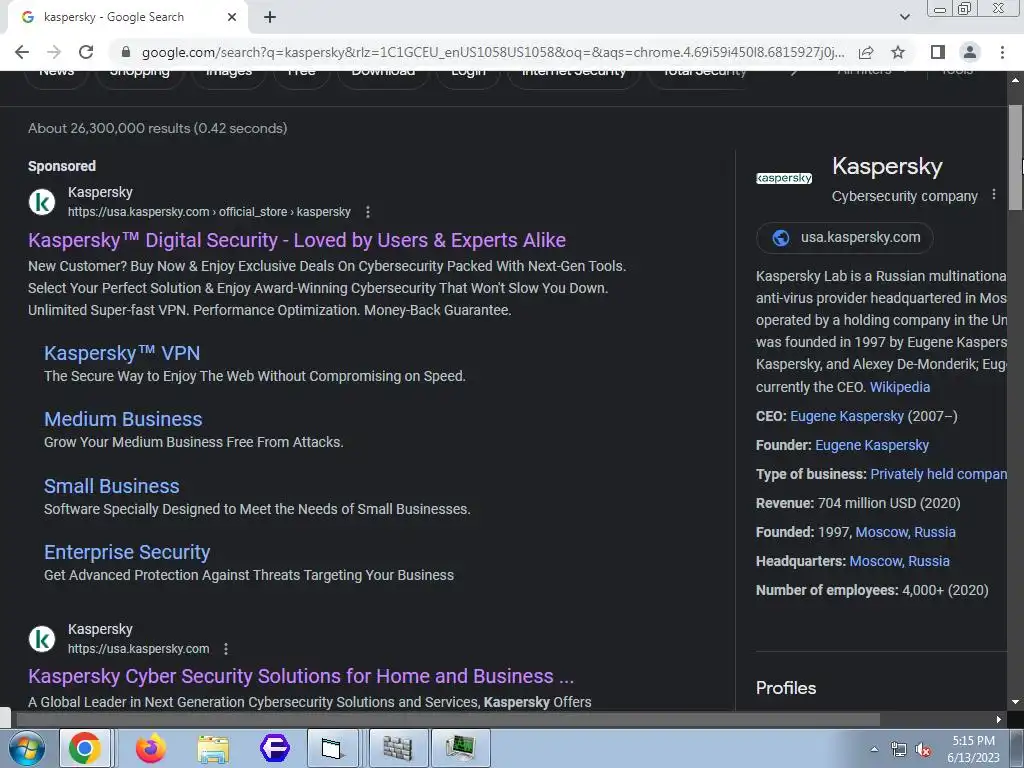Screen dimensions: 1024x768
Task: Bookmark this page with the star icon
Action: click(898, 52)
